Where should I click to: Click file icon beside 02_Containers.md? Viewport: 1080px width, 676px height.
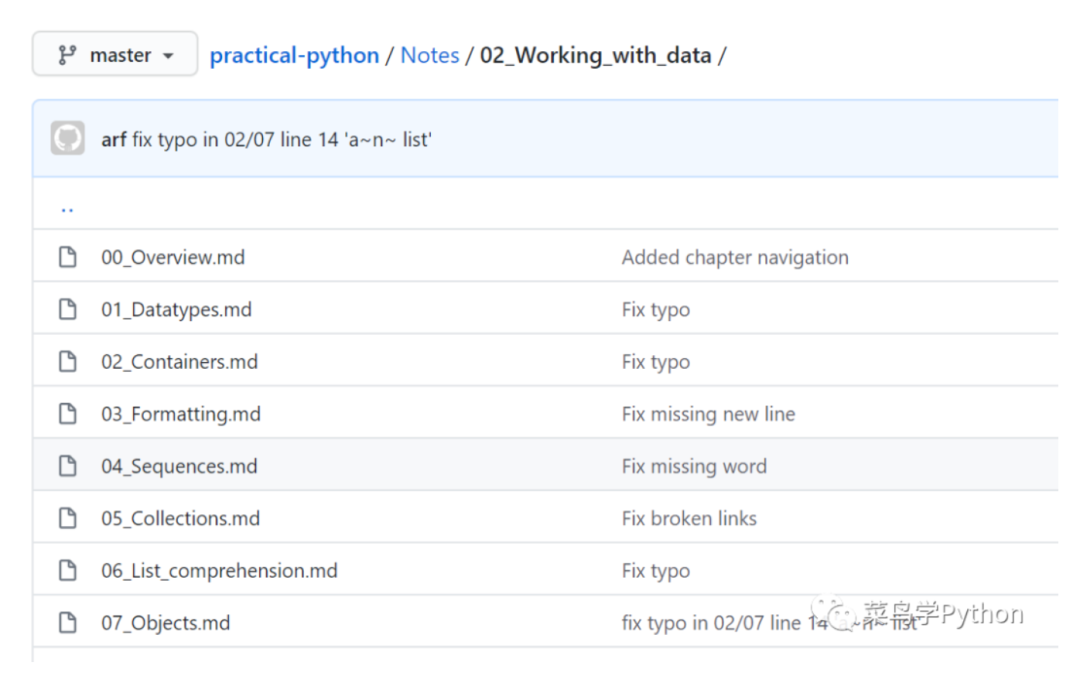click(68, 362)
